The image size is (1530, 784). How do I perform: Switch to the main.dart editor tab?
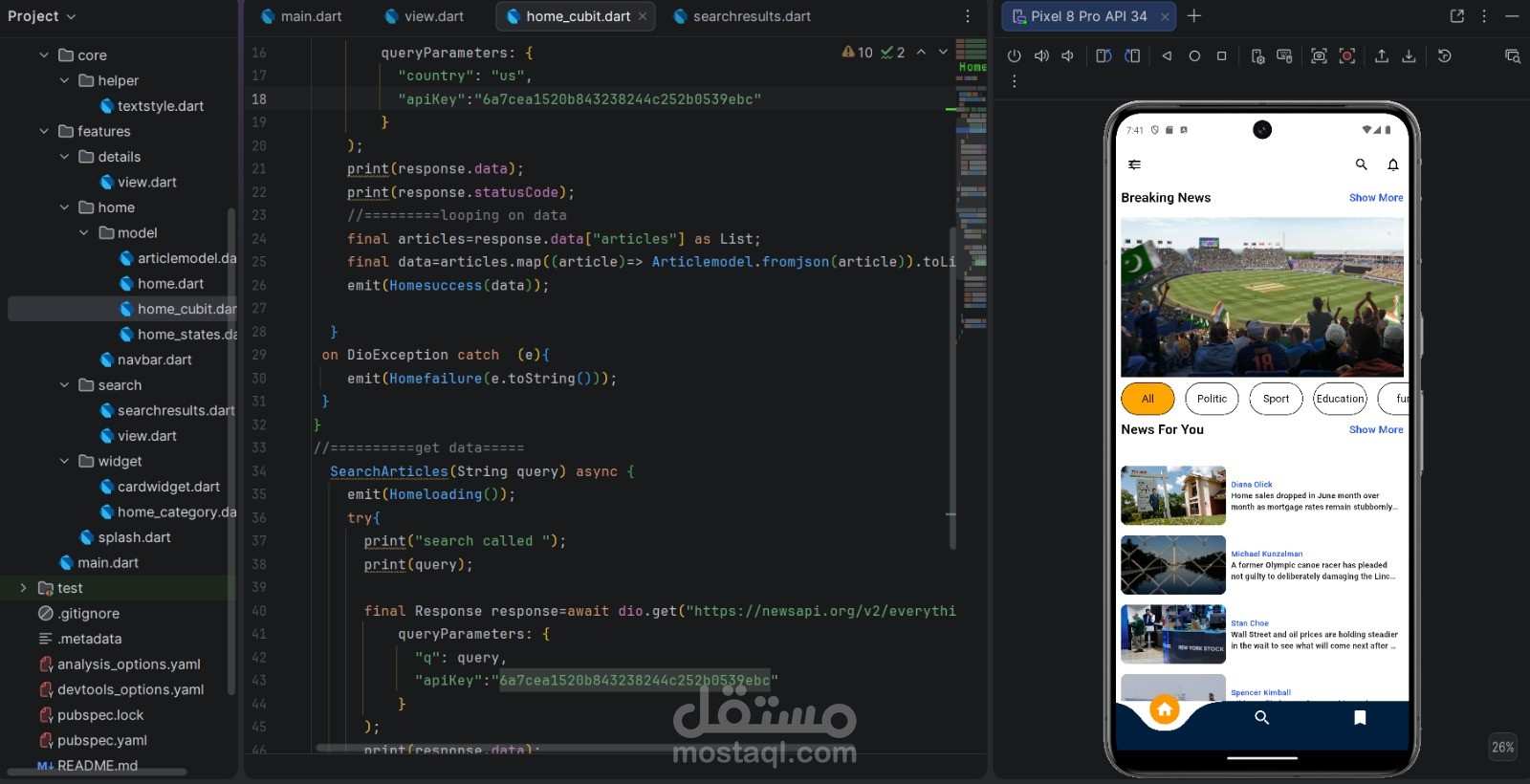pyautogui.click(x=301, y=16)
